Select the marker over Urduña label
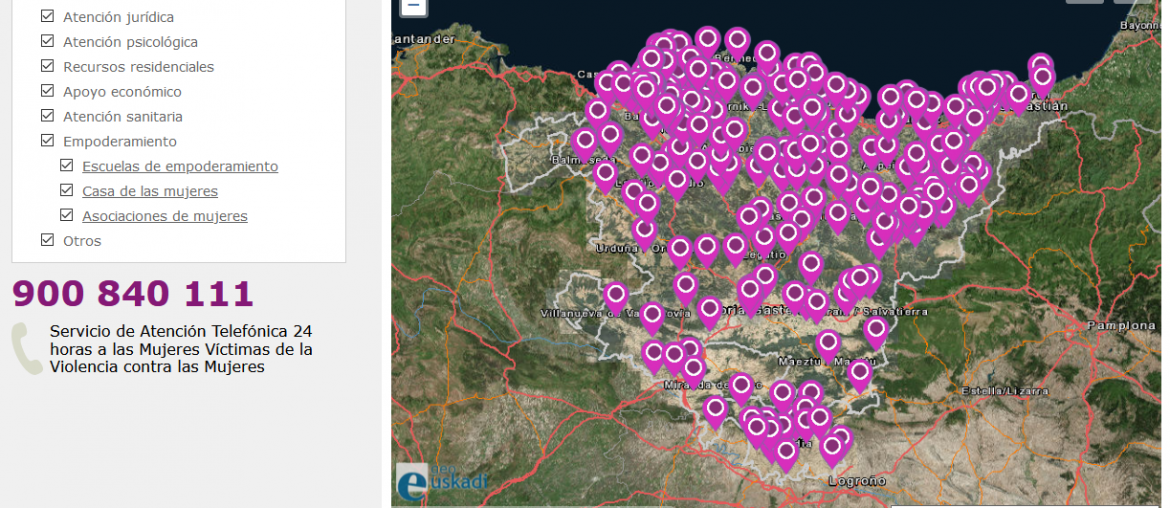The image size is (1170, 508). click(645, 233)
